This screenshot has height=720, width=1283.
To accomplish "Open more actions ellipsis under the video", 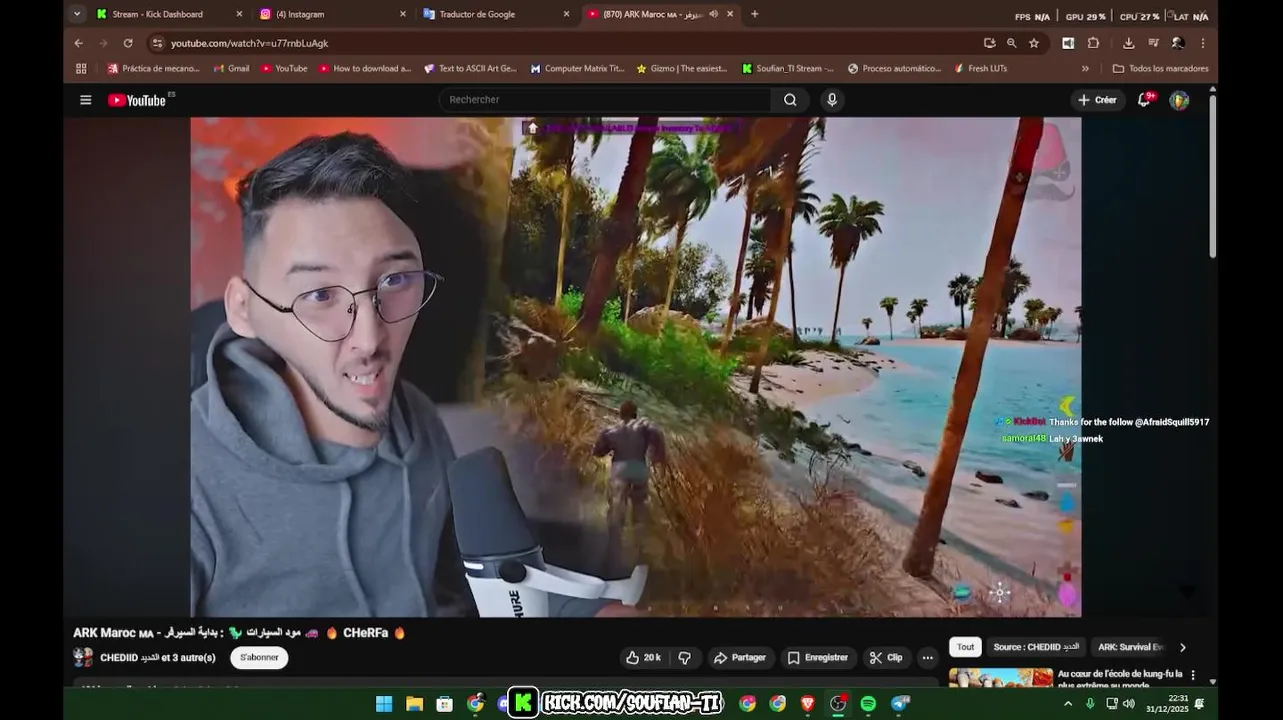I will click(928, 658).
